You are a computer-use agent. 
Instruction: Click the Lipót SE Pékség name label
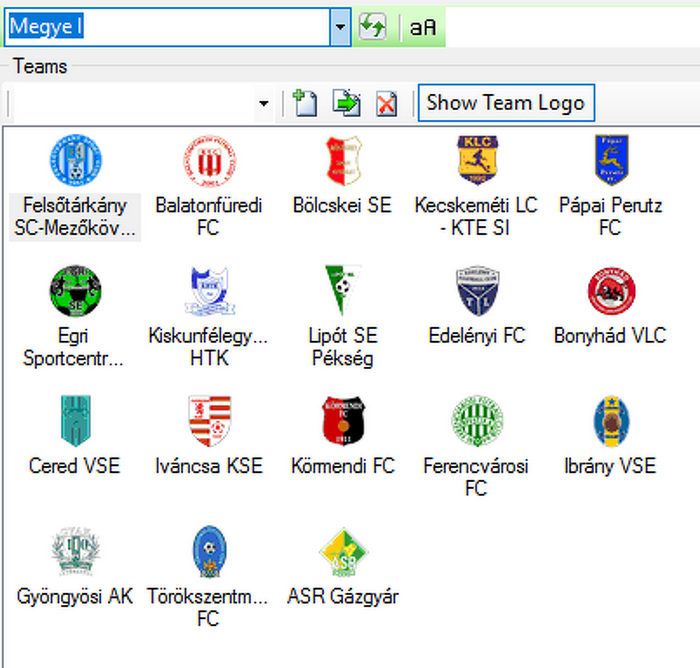pos(342,347)
